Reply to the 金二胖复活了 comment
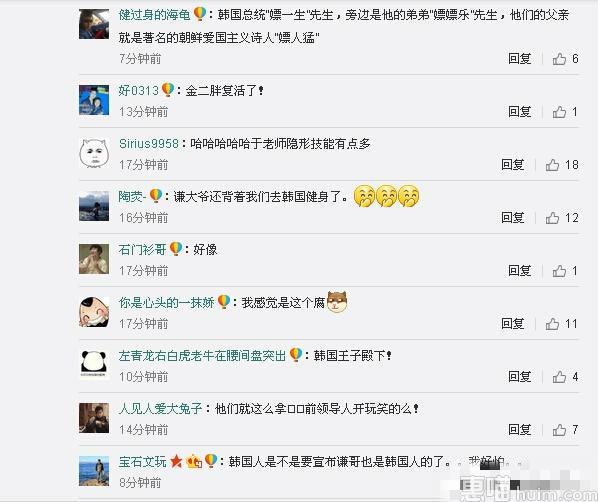Screen dimensions: 598x502 coord(519,112)
